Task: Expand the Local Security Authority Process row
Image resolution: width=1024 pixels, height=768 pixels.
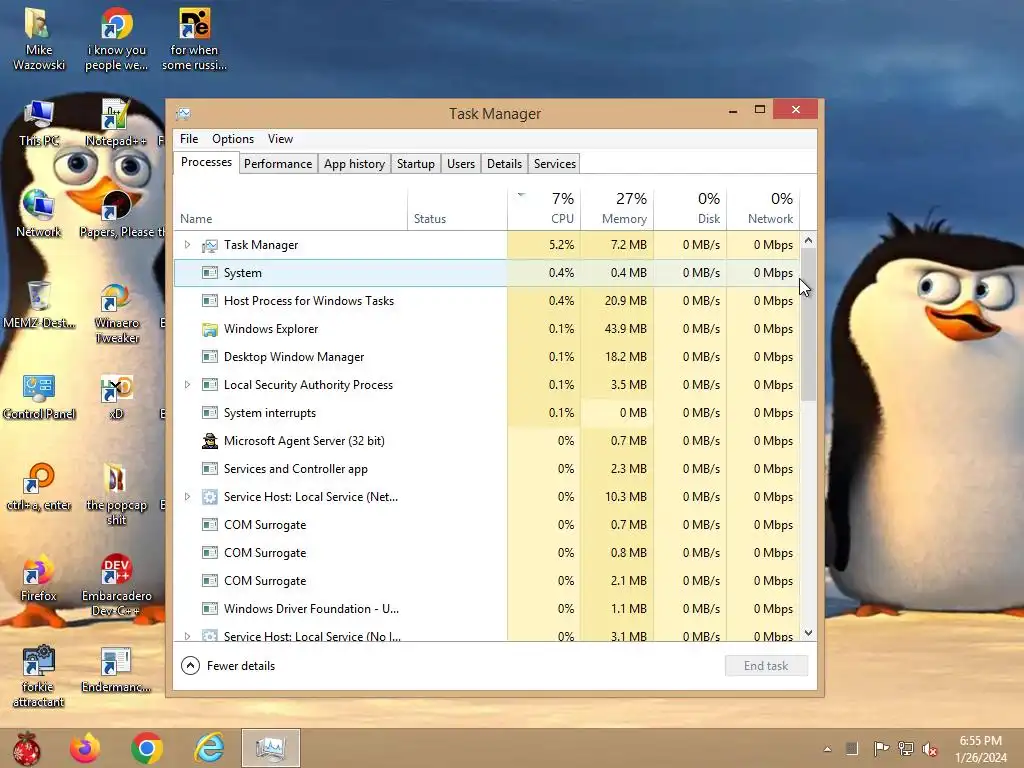Action: tap(187, 385)
